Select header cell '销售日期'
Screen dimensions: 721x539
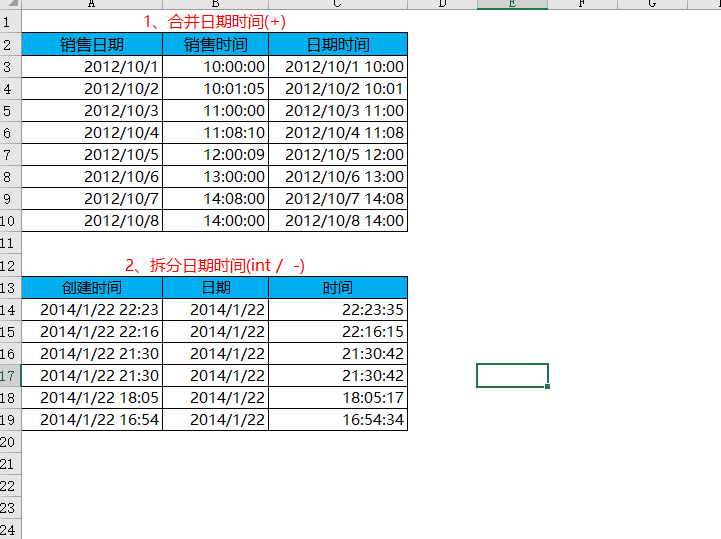pyautogui.click(x=92, y=45)
